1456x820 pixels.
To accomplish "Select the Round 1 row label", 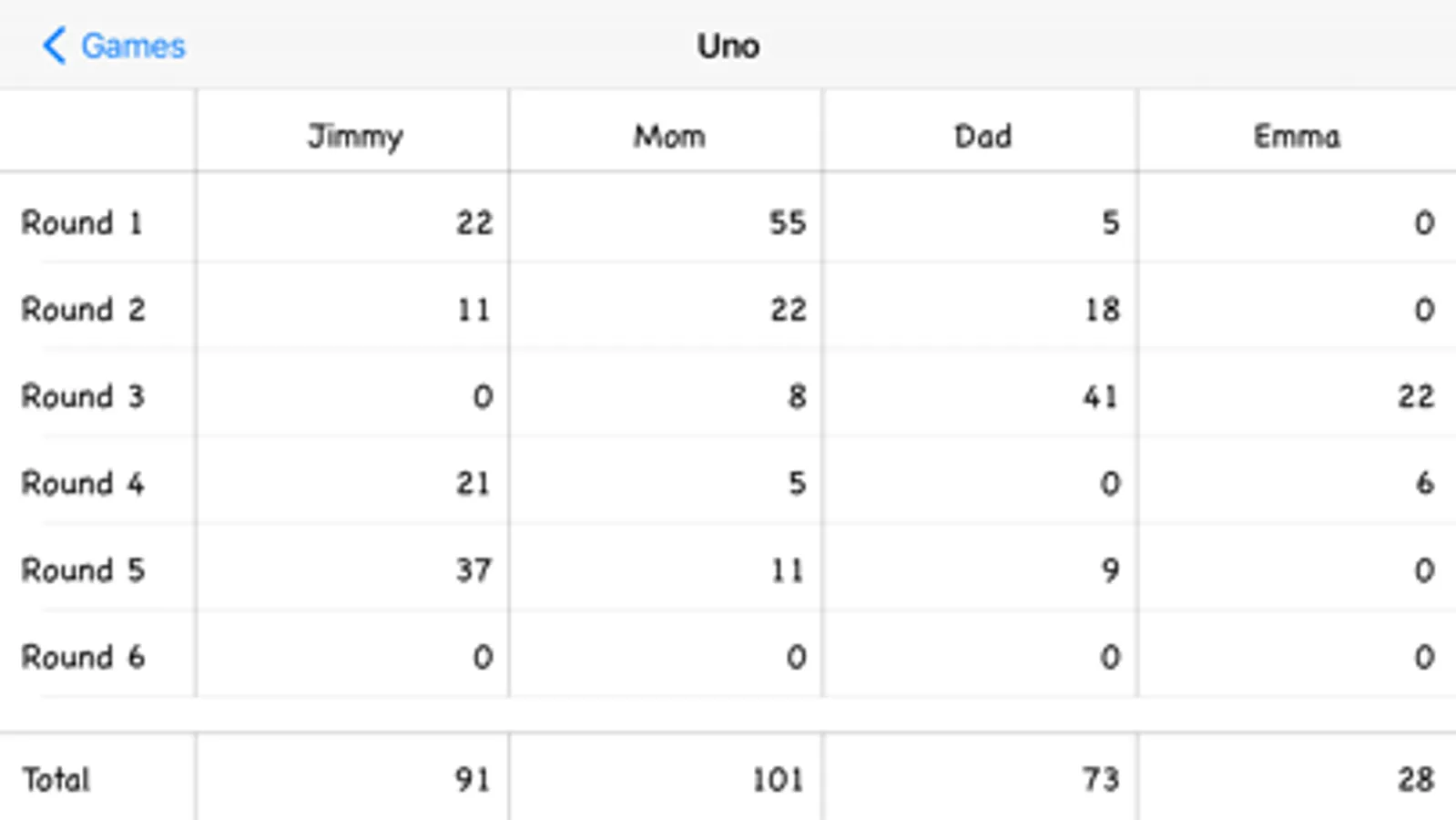I will click(x=82, y=222).
